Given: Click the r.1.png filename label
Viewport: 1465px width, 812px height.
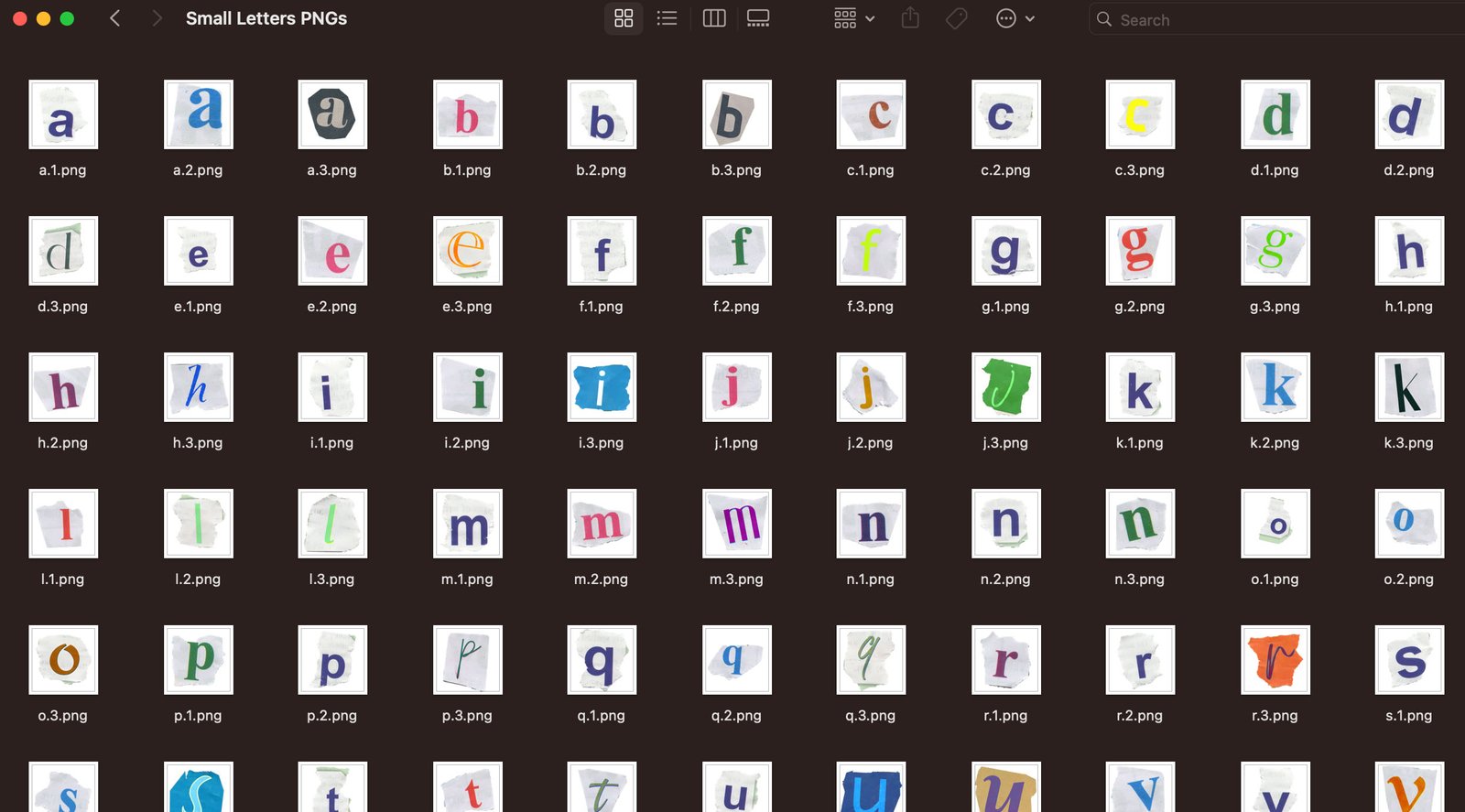Looking at the screenshot, I should [x=1005, y=716].
